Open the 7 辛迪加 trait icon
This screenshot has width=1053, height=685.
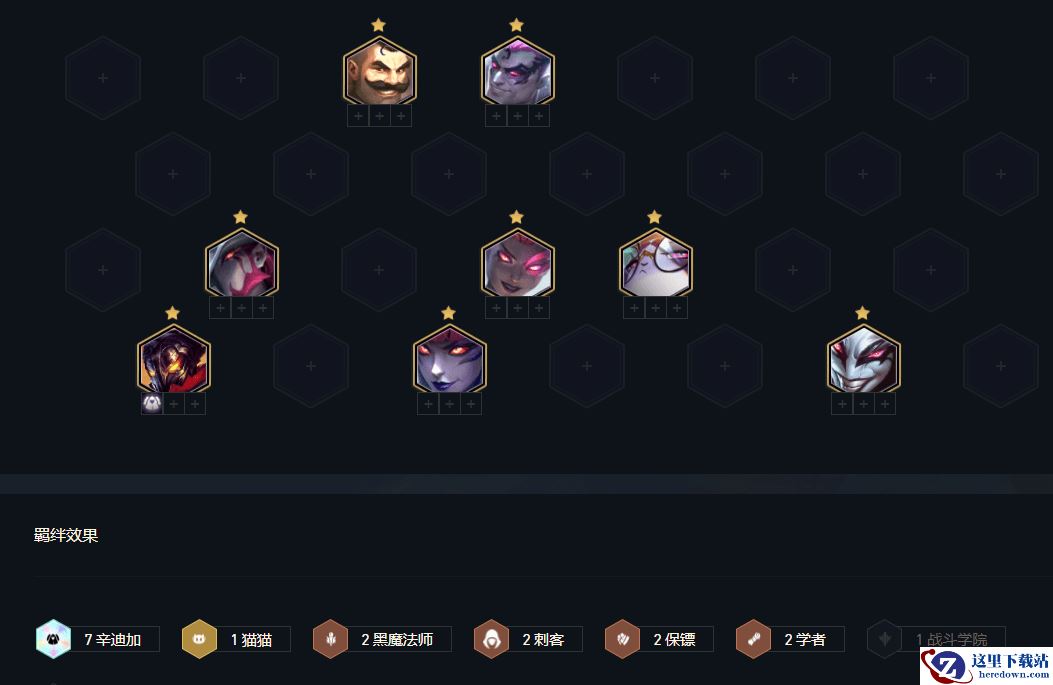click(x=53, y=639)
